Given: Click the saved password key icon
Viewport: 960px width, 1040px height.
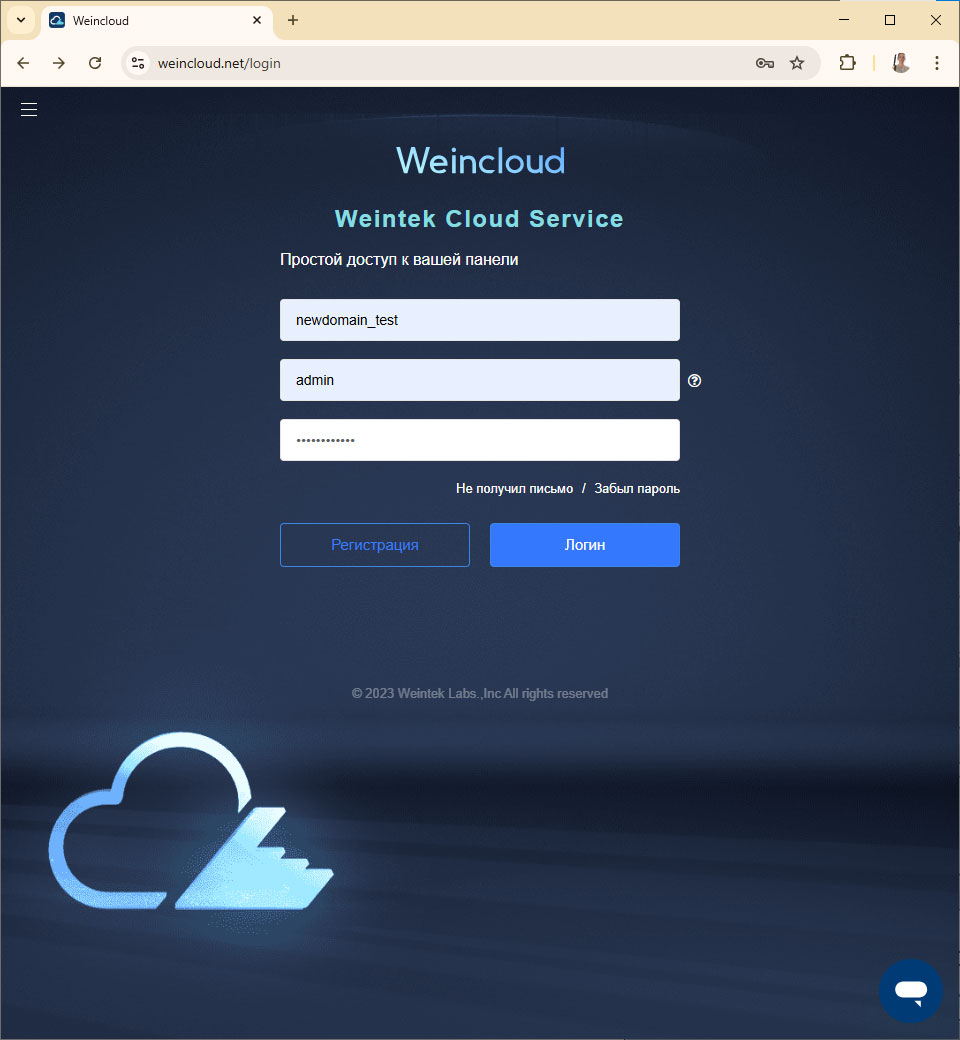Looking at the screenshot, I should point(765,63).
